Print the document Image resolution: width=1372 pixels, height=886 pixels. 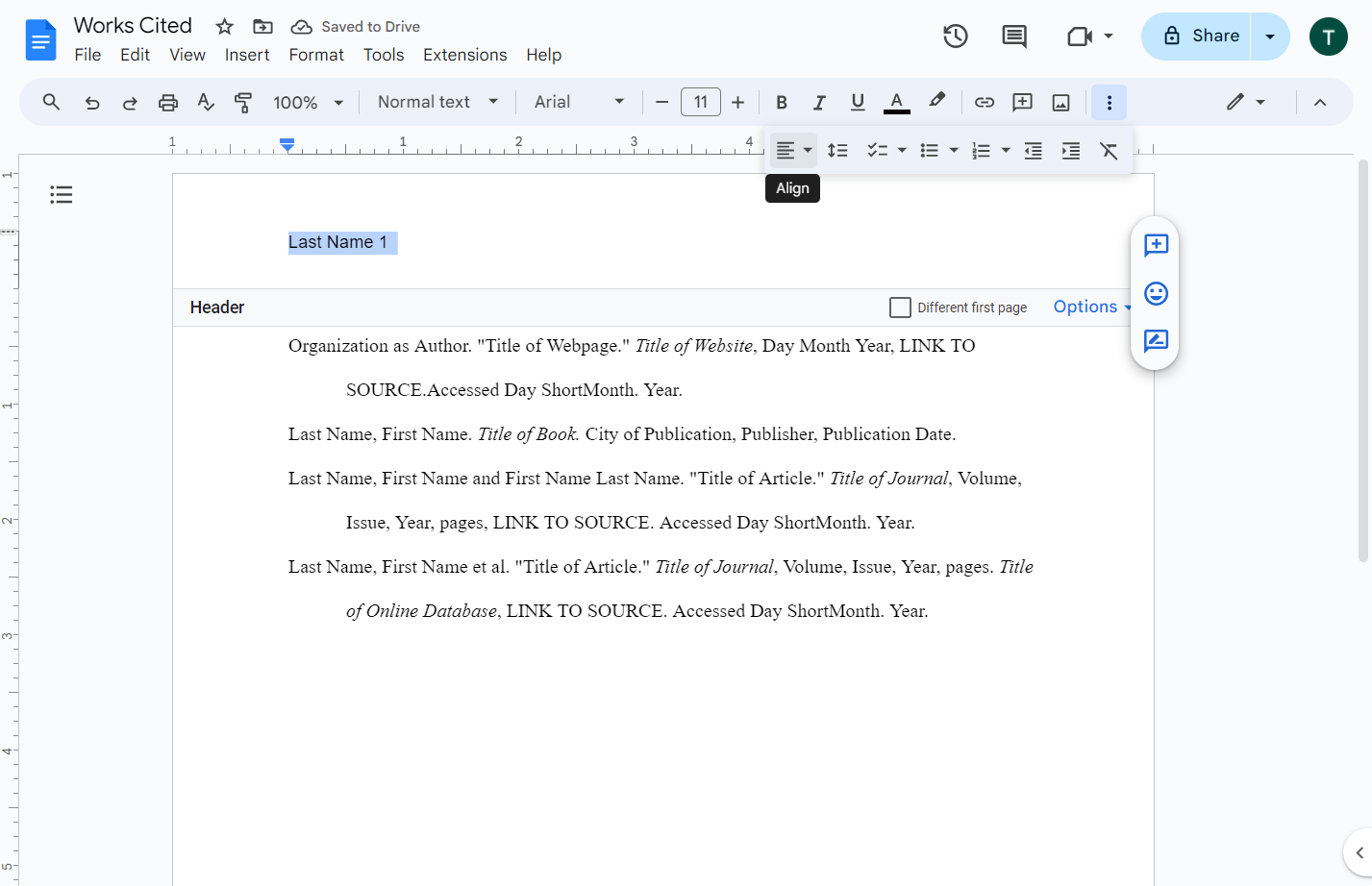click(168, 102)
